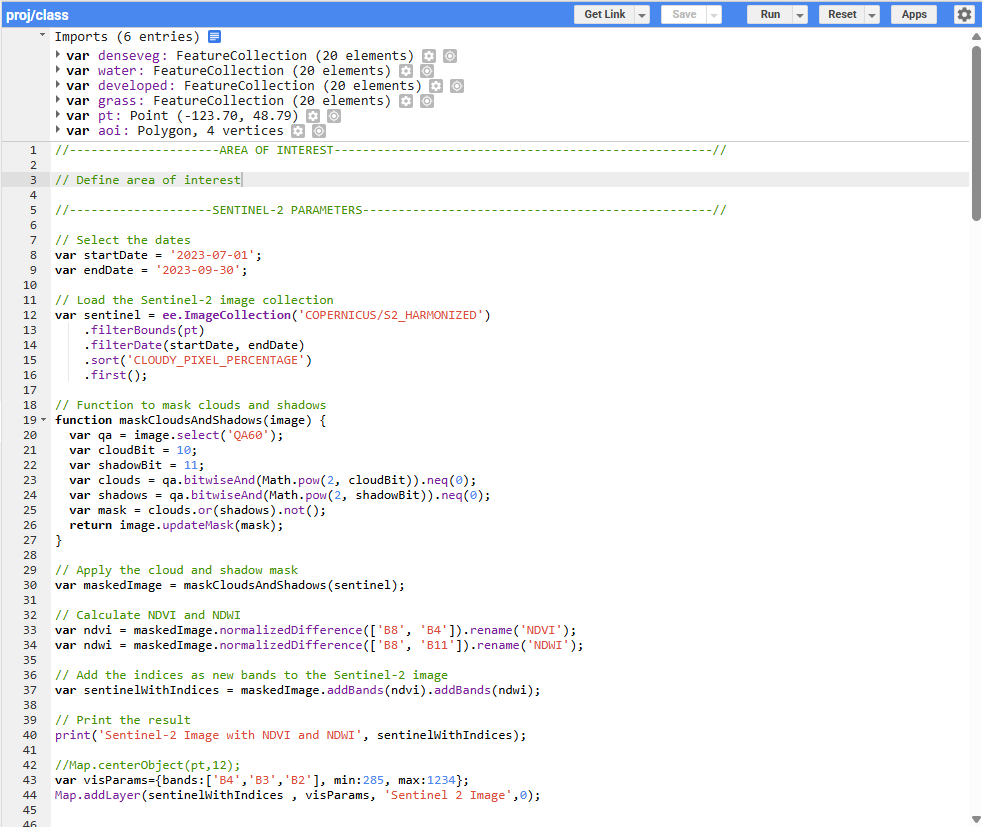Click the 'NDVI' rename string

(541, 630)
